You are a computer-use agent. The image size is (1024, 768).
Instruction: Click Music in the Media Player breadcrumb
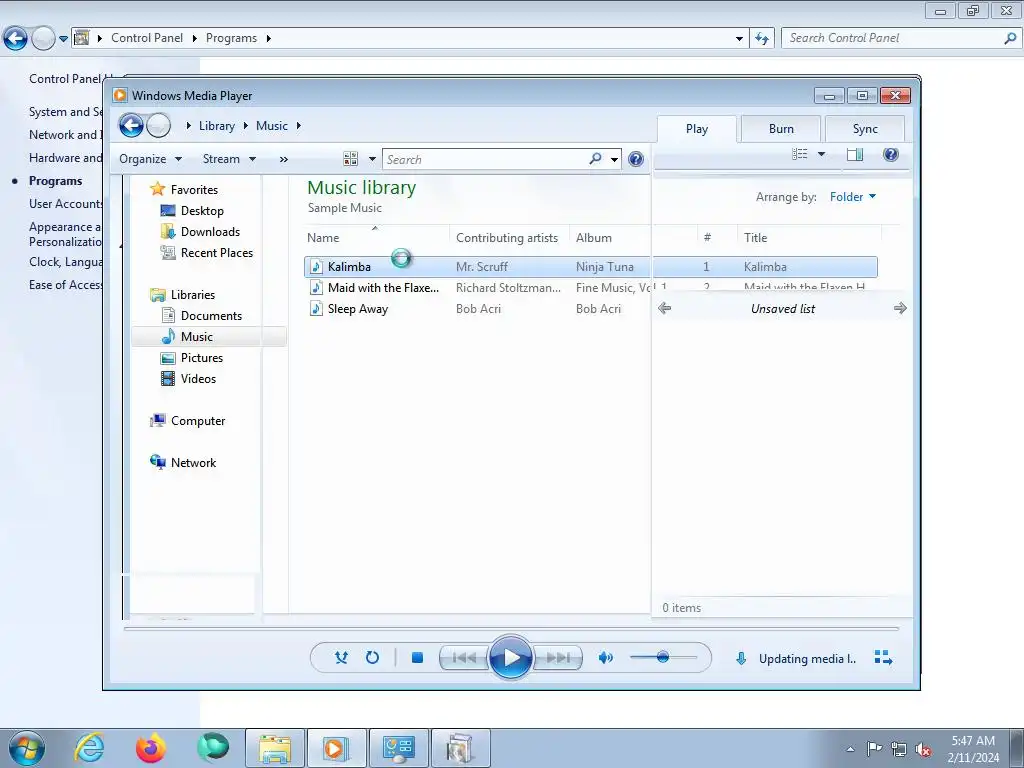tap(272, 126)
